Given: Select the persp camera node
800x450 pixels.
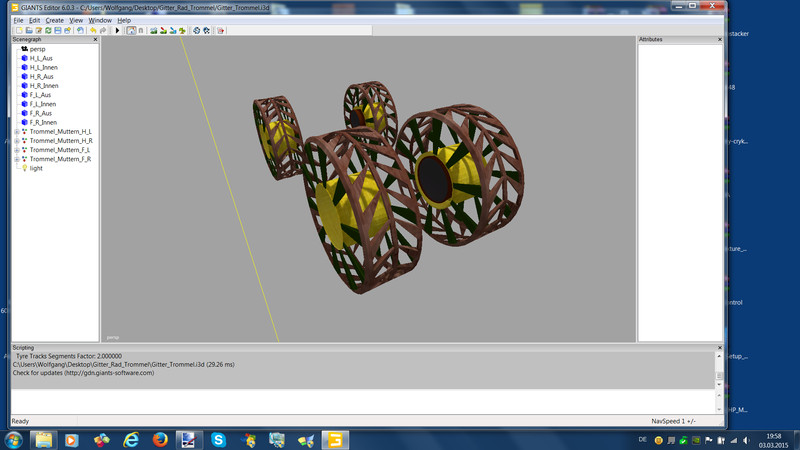Looking at the screenshot, I should pos(37,49).
